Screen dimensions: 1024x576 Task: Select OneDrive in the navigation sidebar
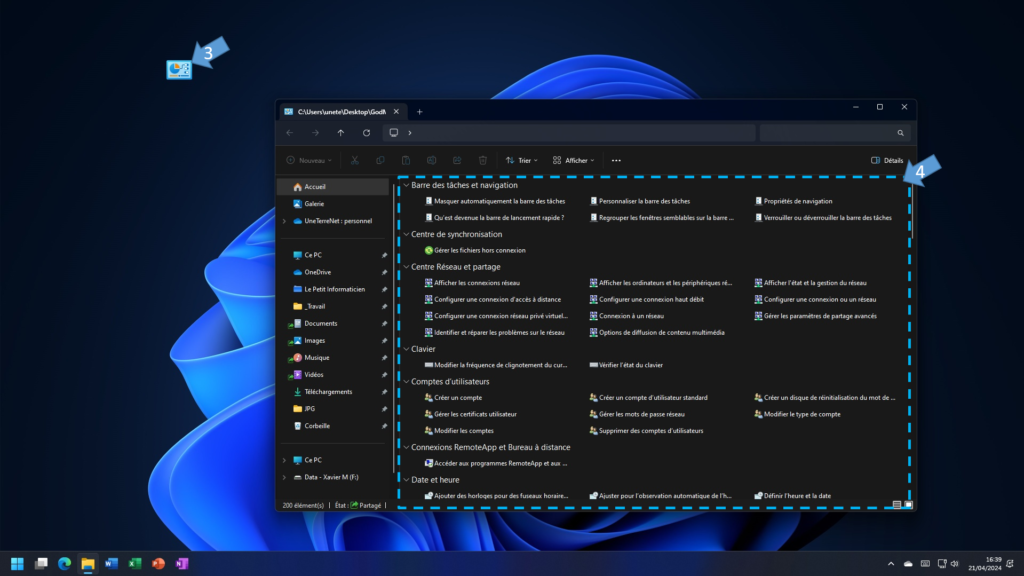point(320,272)
